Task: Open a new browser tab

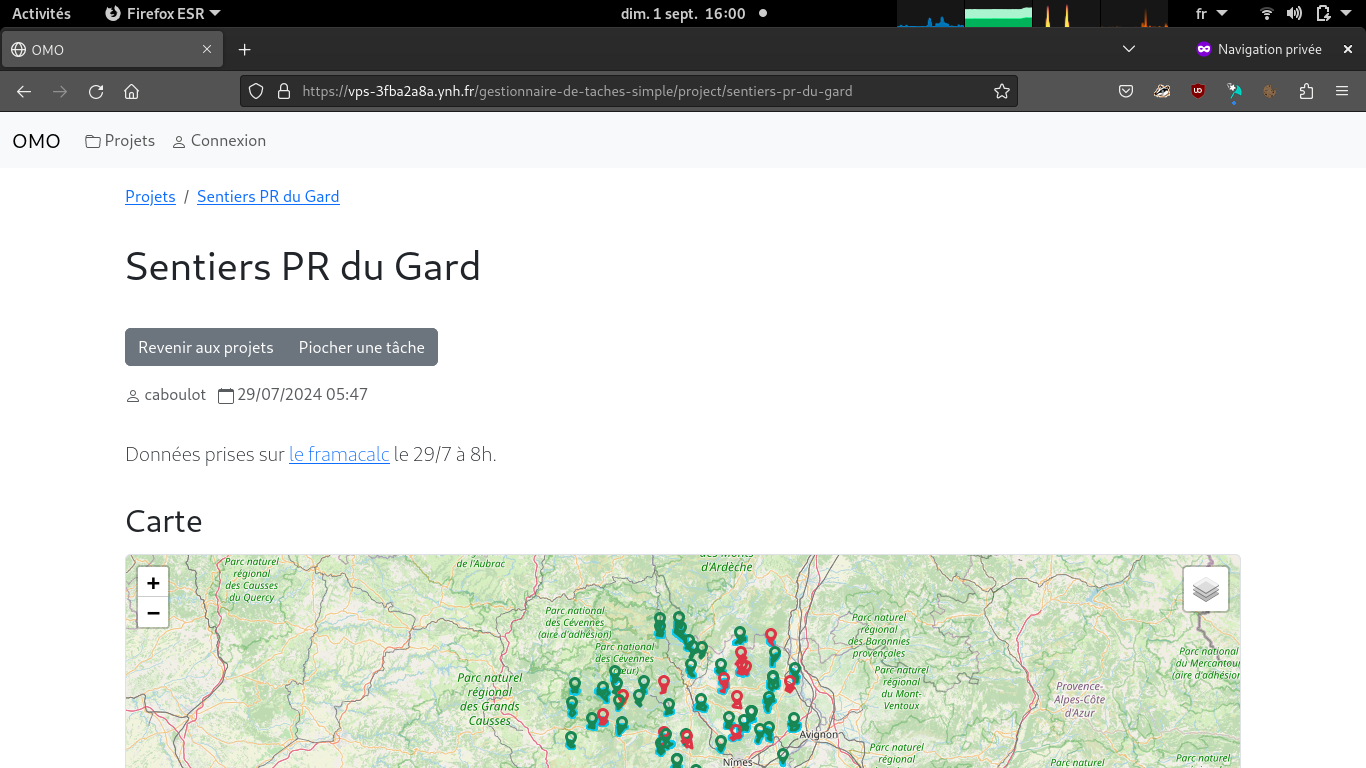Action: 244,50
